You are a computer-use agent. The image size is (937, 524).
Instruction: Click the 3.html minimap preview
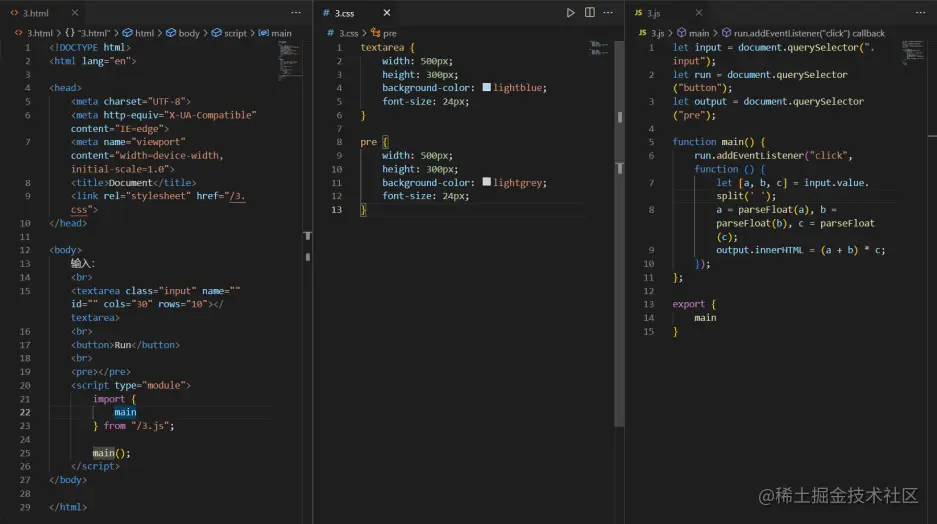pyautogui.click(x=289, y=60)
